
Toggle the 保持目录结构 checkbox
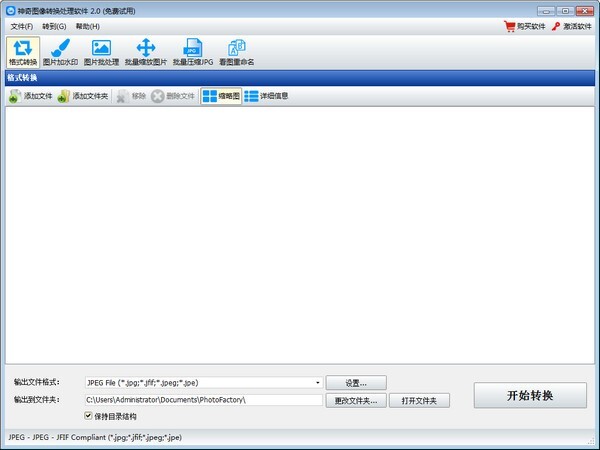tap(88, 416)
